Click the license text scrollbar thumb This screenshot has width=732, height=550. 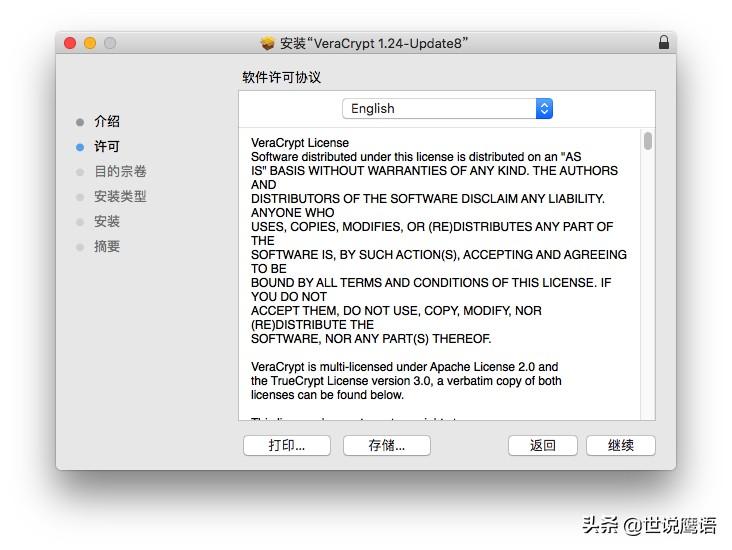(648, 141)
